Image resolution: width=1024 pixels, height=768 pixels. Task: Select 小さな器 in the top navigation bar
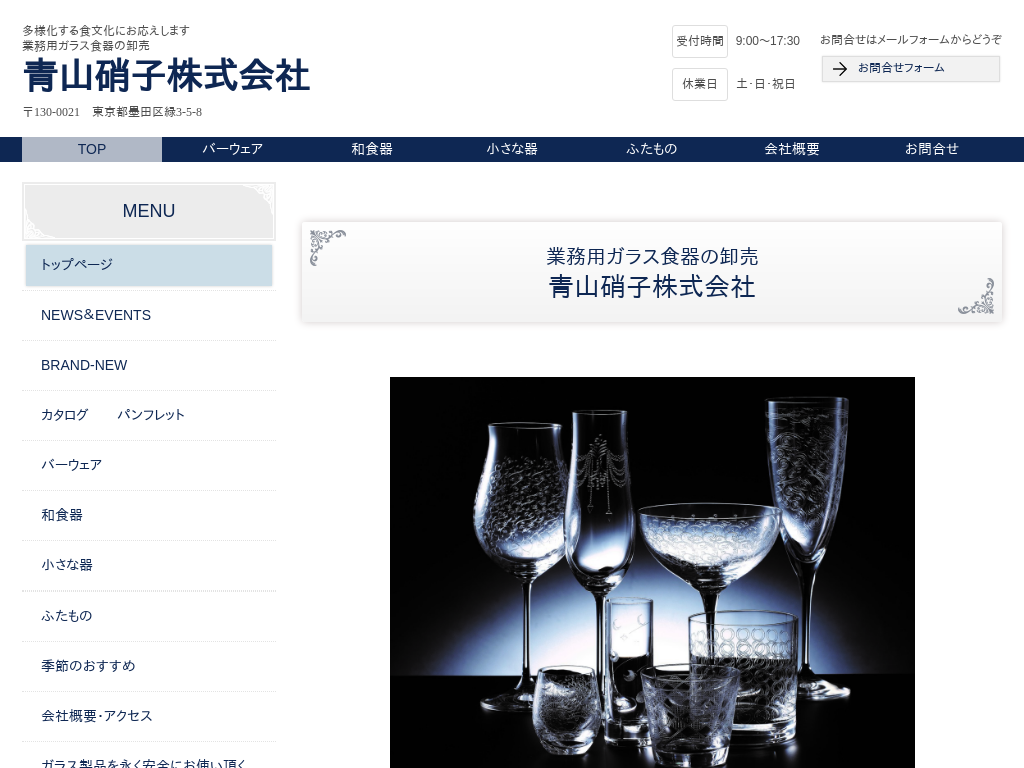click(512, 149)
